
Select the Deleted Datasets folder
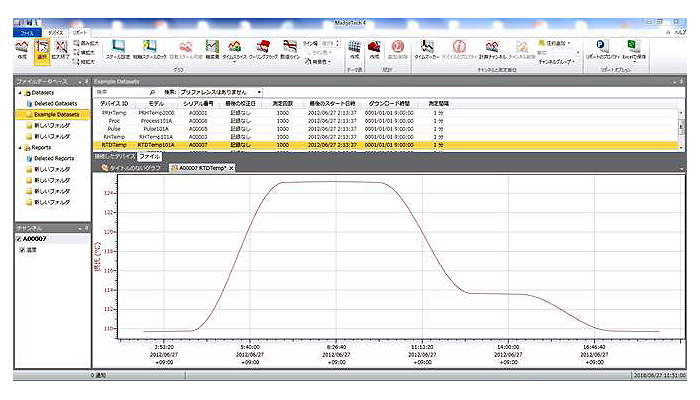coord(57,103)
